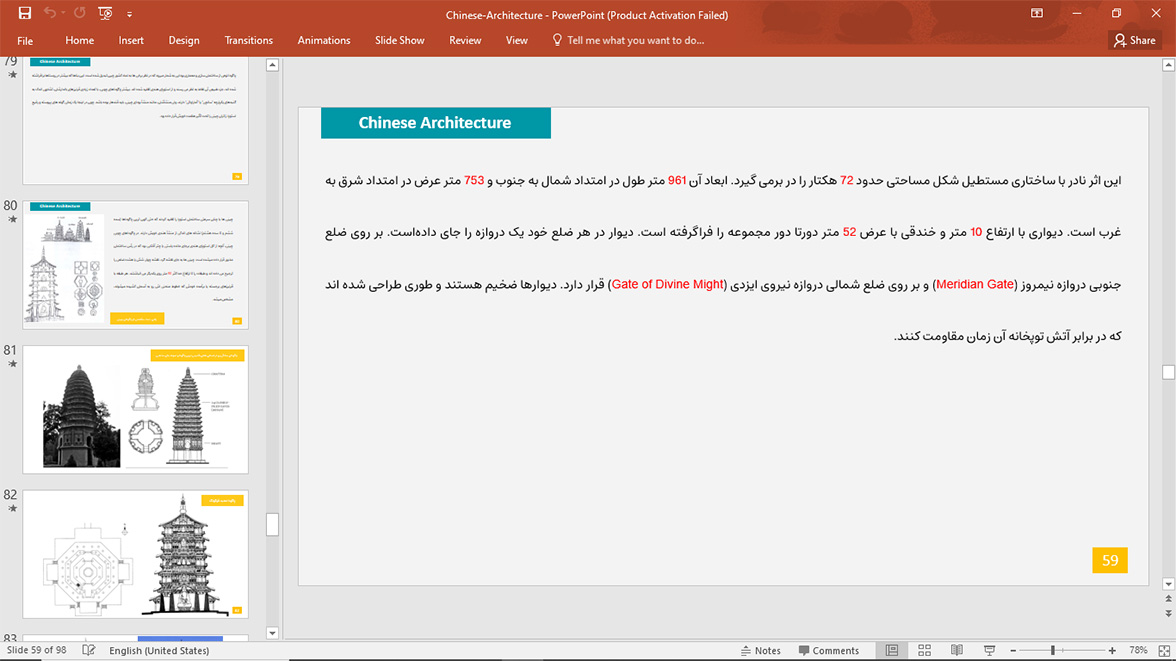Click the slide panel scrollbar thumb
The height and width of the screenshot is (661, 1176).
coord(272,524)
